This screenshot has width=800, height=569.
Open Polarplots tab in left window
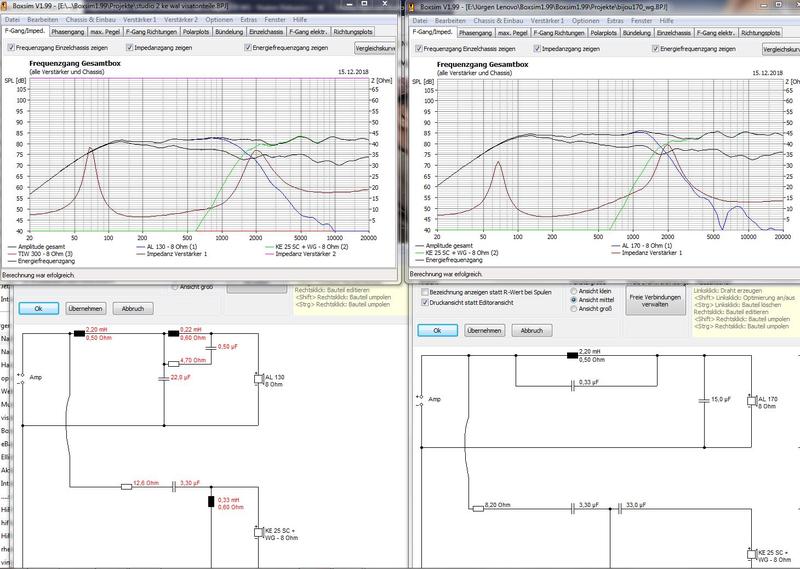(x=196, y=32)
